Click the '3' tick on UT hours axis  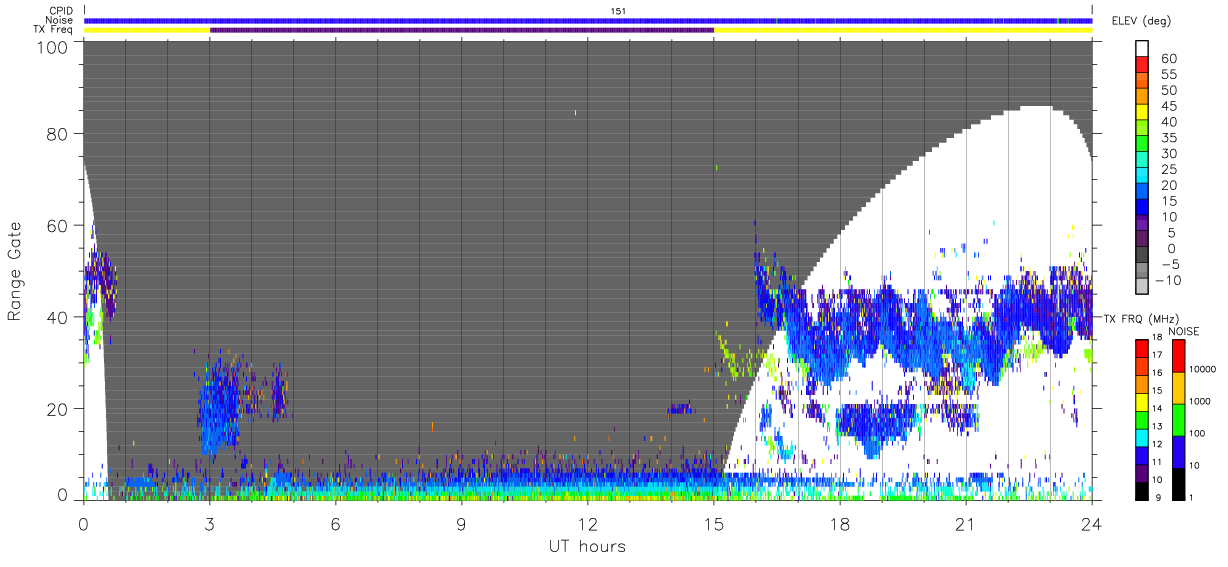(x=209, y=524)
